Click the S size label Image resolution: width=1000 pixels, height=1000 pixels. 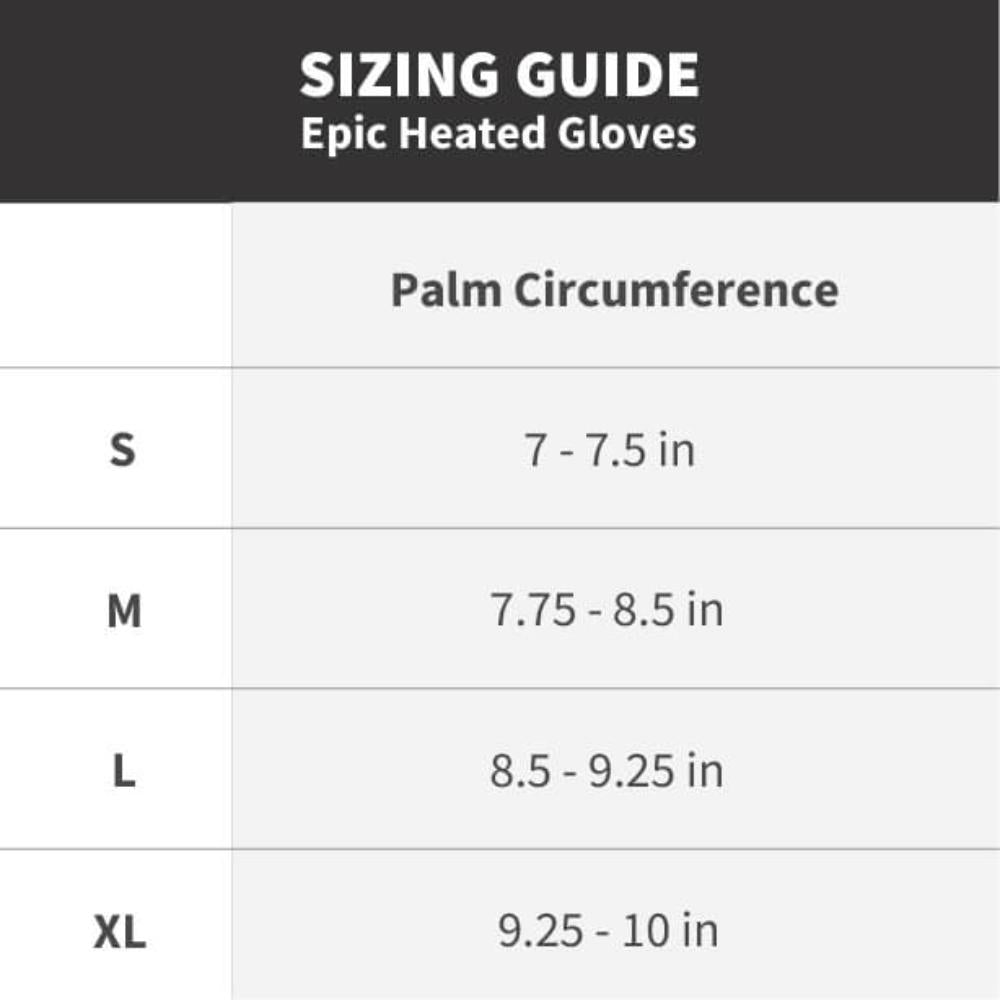(x=122, y=450)
